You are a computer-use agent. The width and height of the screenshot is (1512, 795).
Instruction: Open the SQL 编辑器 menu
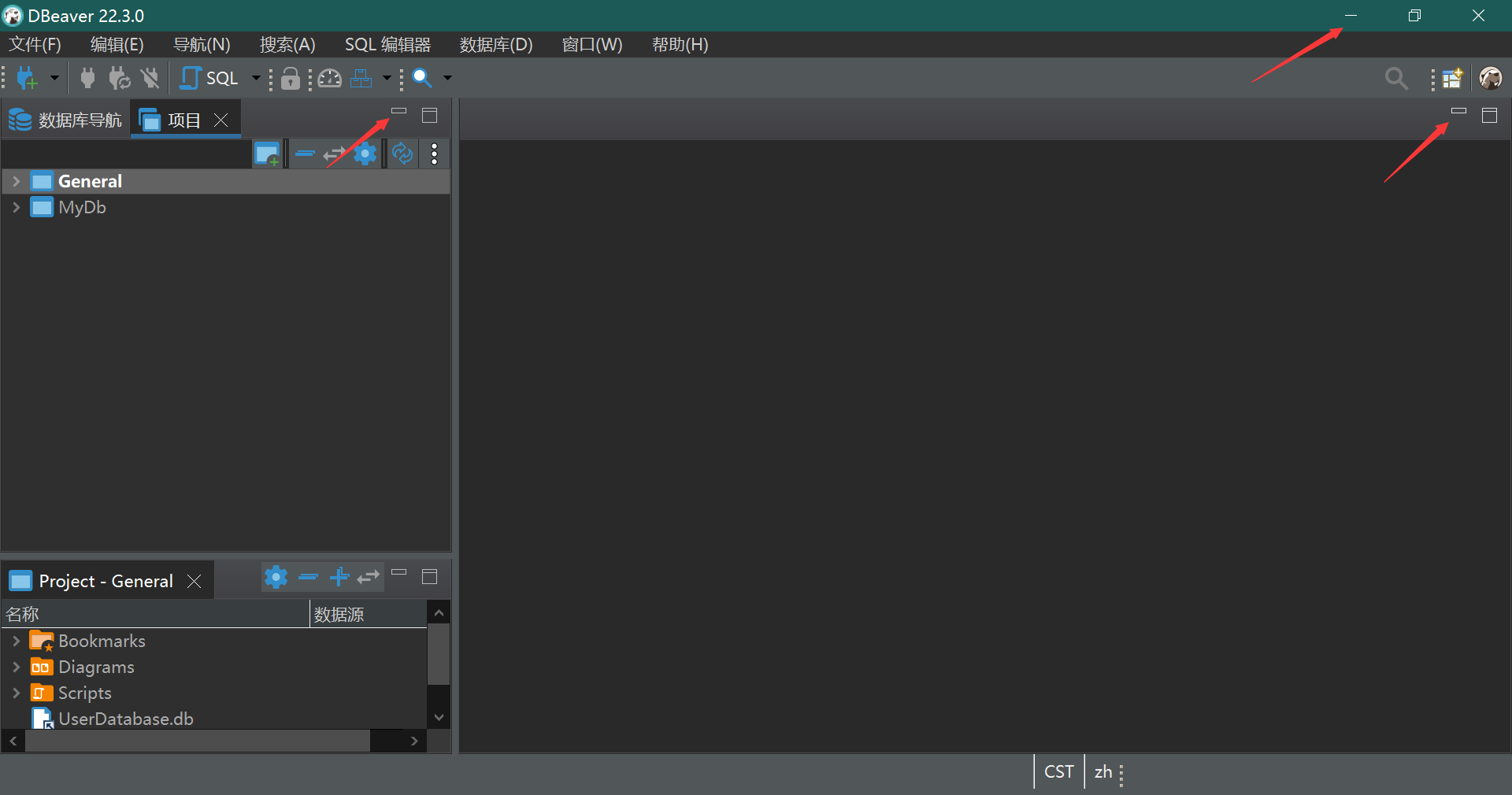coord(387,45)
